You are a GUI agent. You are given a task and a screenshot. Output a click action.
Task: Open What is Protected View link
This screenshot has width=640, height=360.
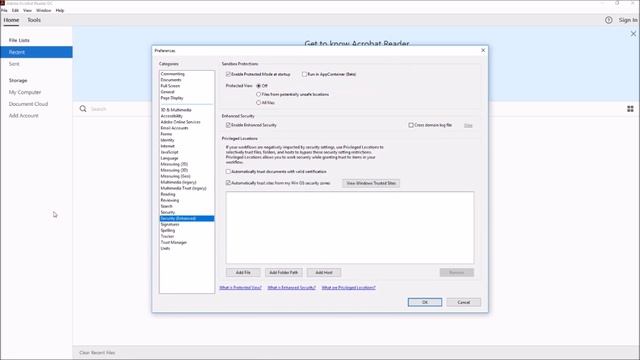[x=240, y=288]
